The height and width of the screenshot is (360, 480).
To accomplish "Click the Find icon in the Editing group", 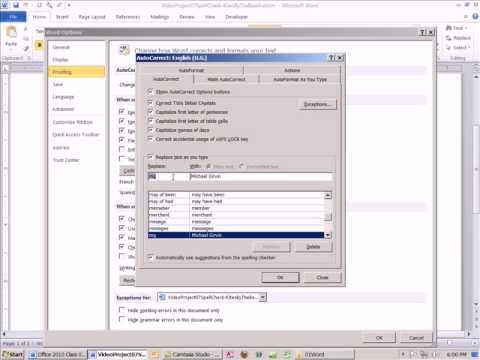I will click(x=449, y=28).
